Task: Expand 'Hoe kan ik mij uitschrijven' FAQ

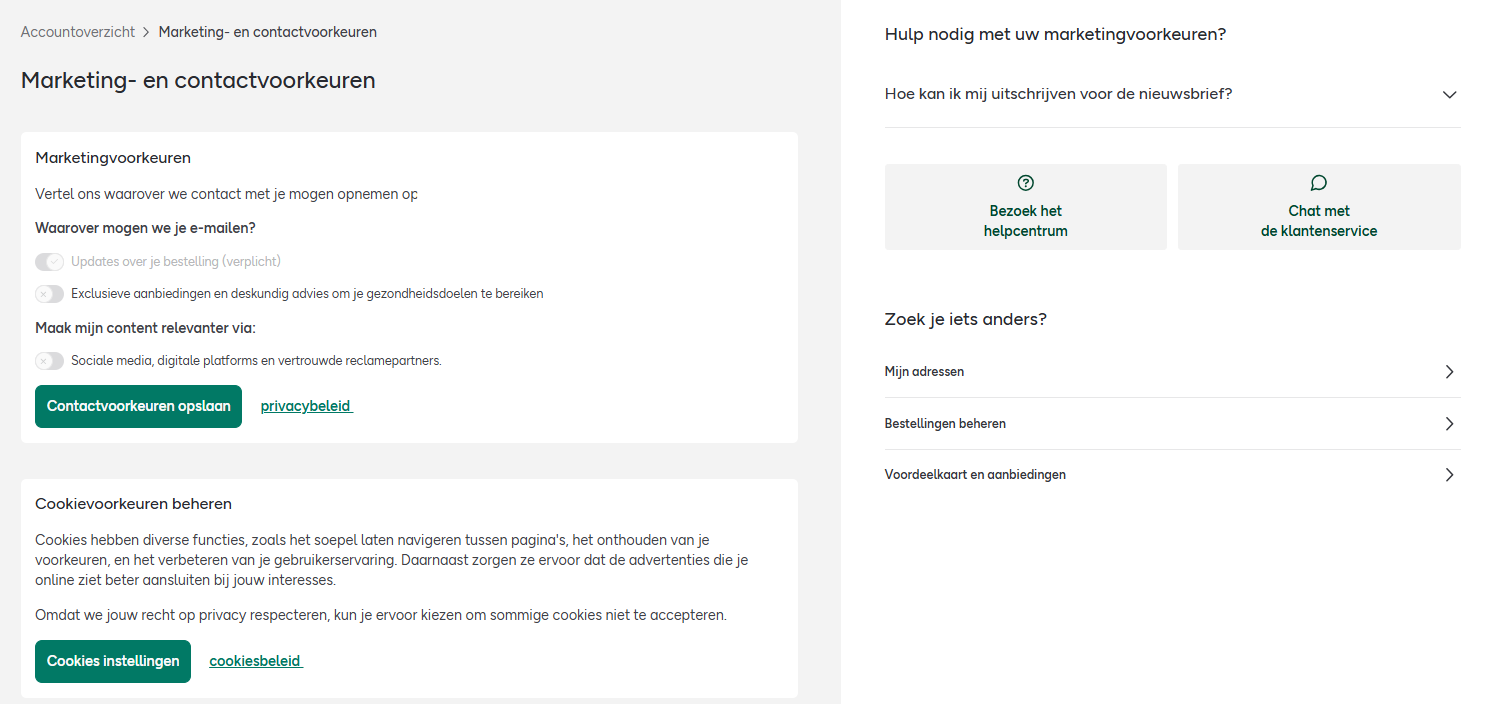Action: (1172, 94)
